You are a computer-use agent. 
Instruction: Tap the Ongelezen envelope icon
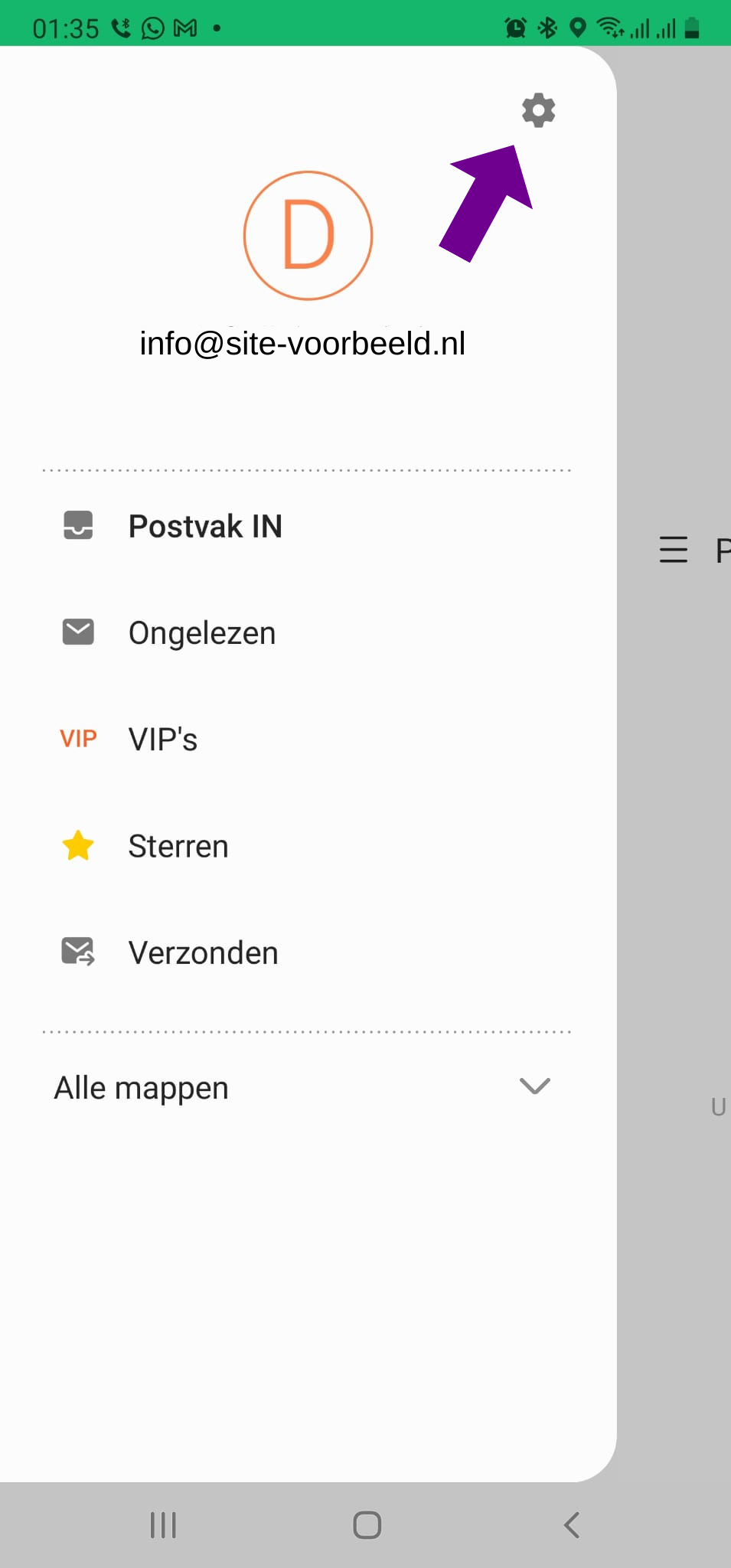tap(78, 632)
